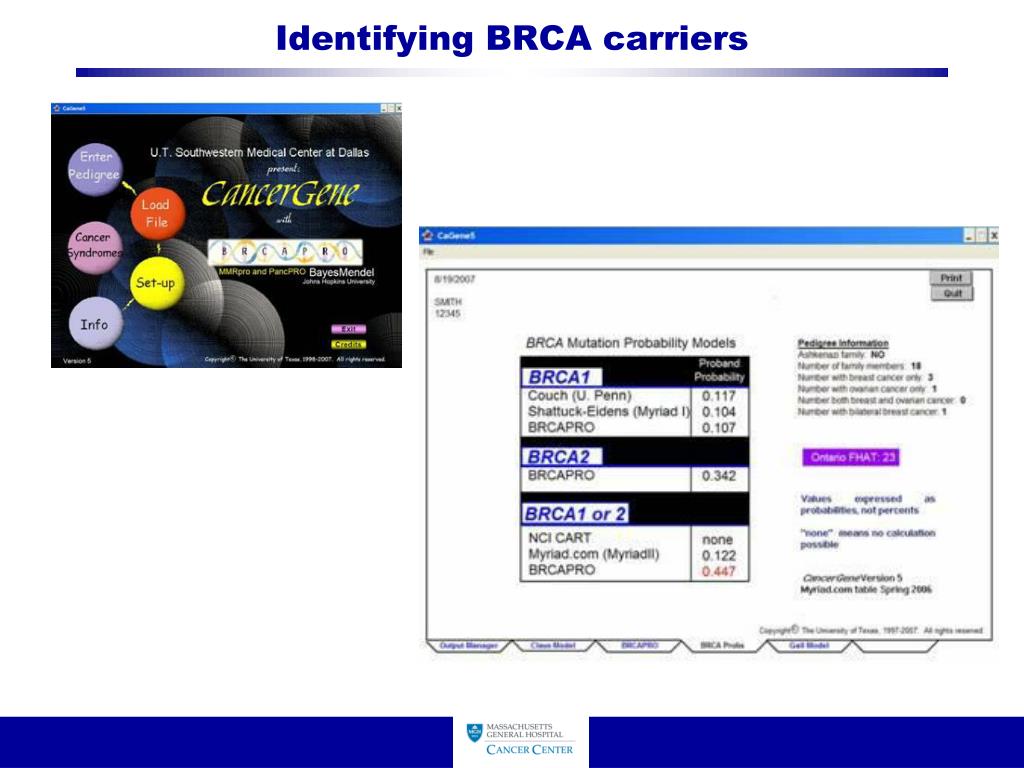Select the Shattuck-Eidens (Myriad I) row

tap(634, 411)
